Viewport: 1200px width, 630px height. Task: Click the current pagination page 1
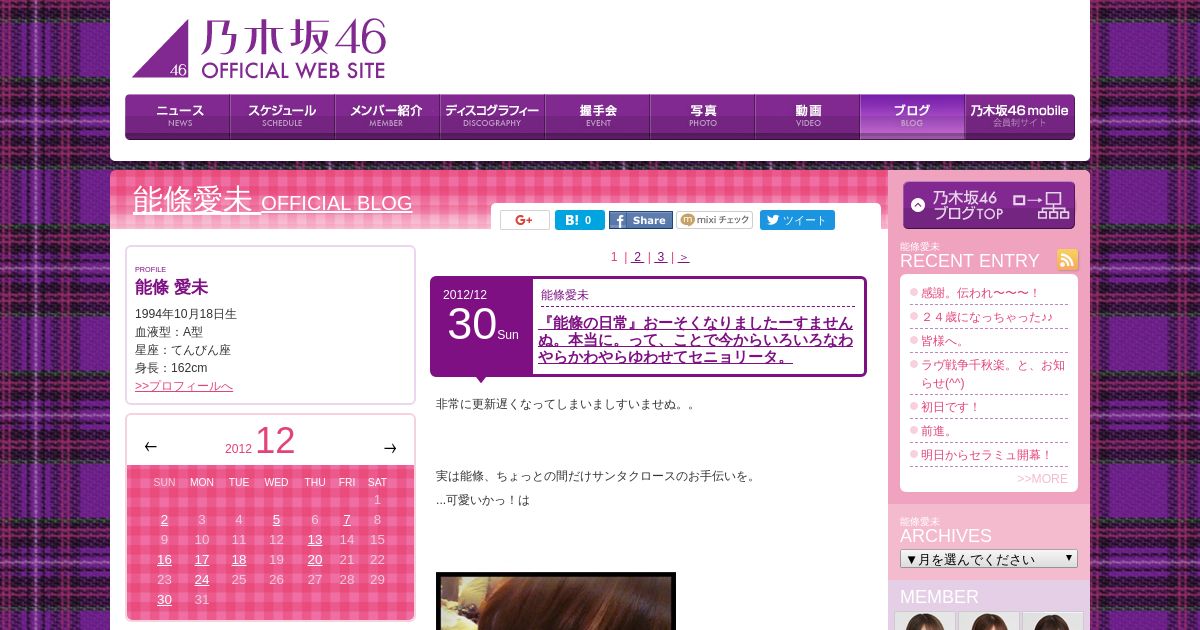pos(614,257)
